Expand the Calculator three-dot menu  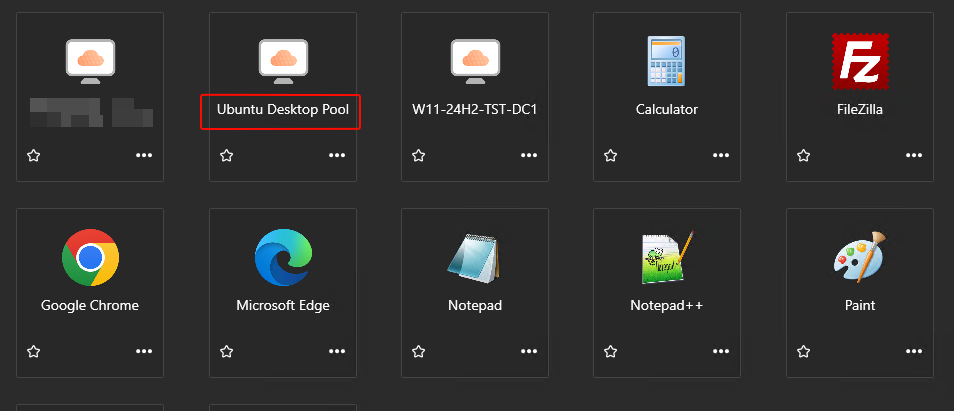(721, 156)
